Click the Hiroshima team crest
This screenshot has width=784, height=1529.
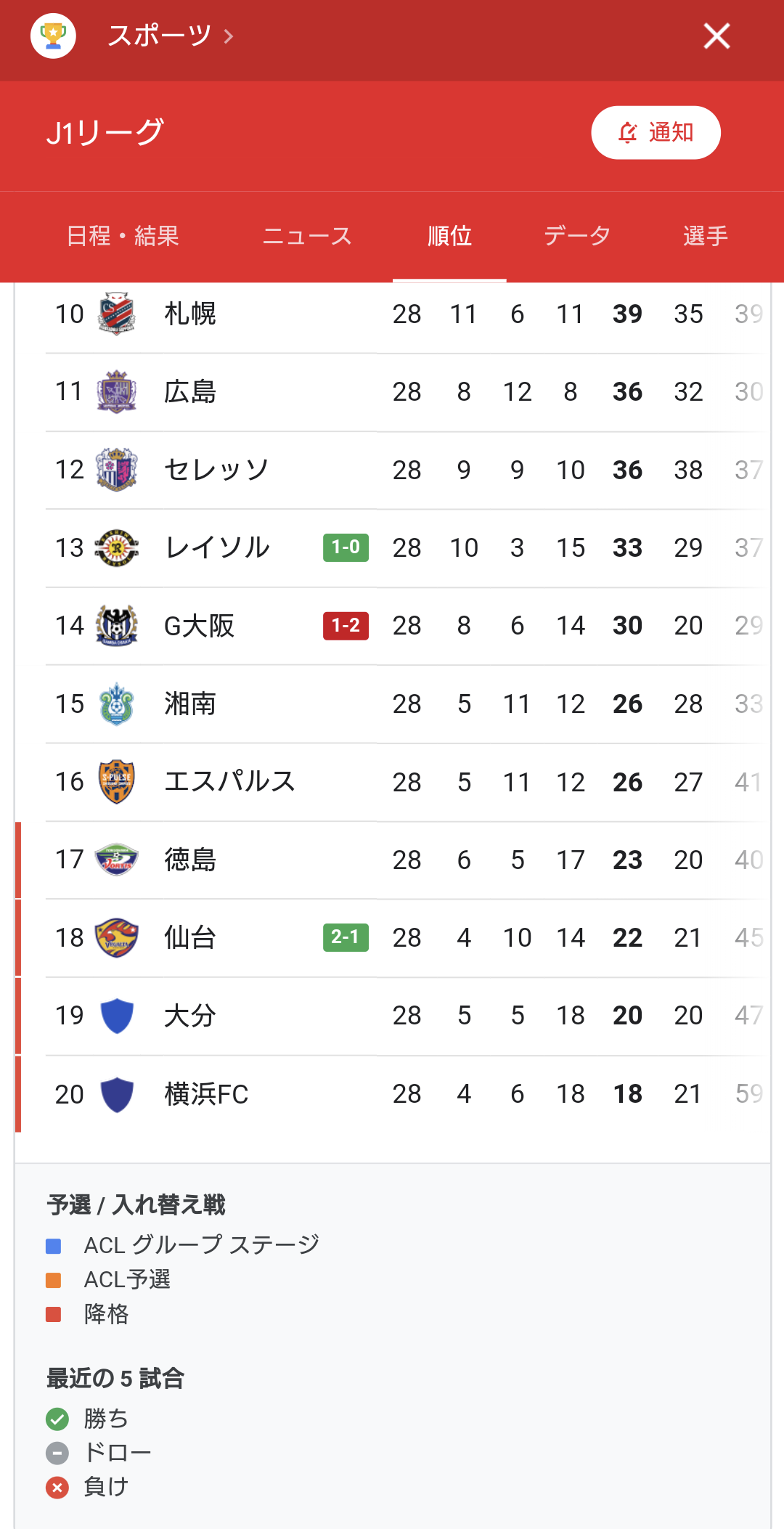click(x=117, y=392)
